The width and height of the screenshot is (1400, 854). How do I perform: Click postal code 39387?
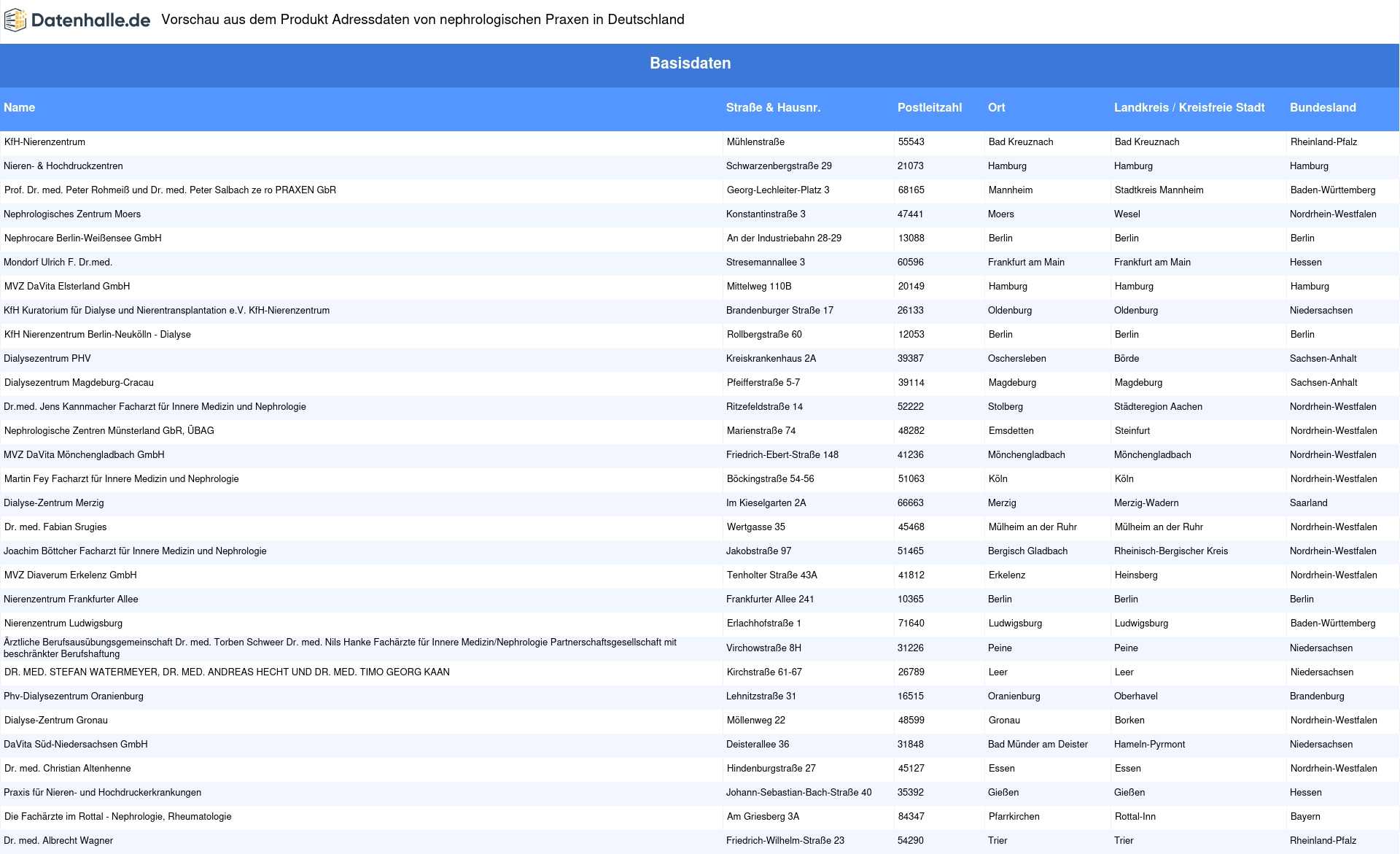[911, 359]
